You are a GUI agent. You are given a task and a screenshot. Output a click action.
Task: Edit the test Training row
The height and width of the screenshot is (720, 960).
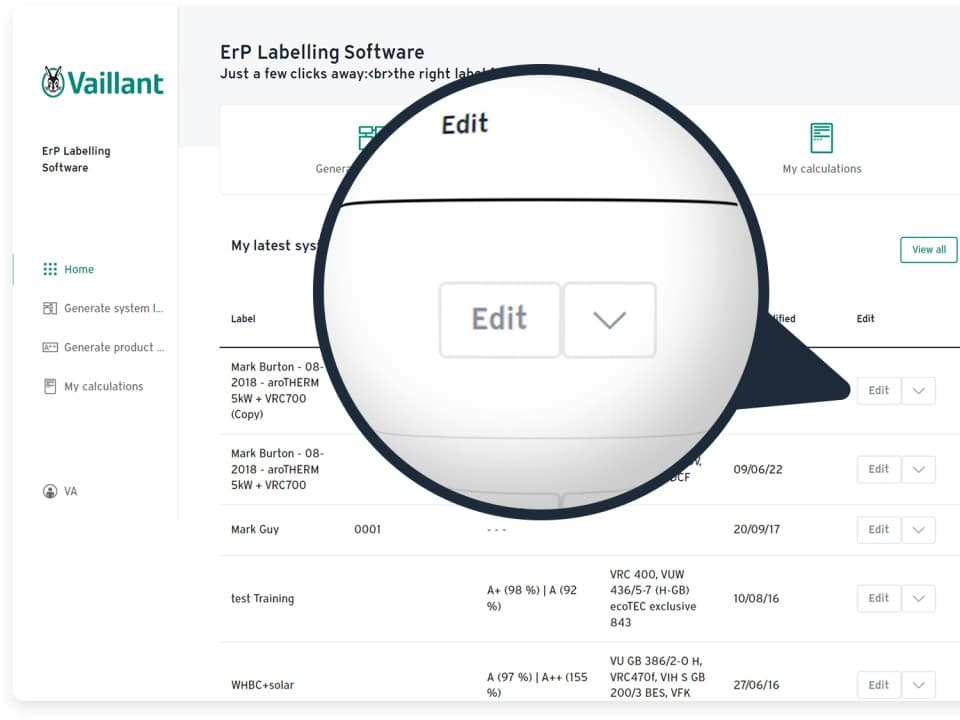pos(878,599)
